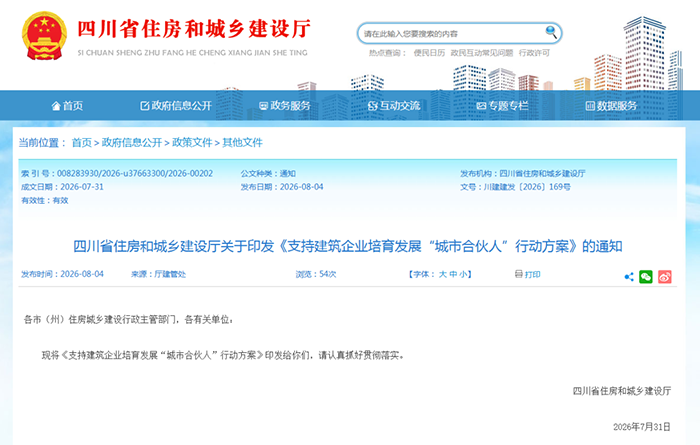Click publishing agency 发布机构 text
Screen dimensions: 700x445
(x=523, y=173)
